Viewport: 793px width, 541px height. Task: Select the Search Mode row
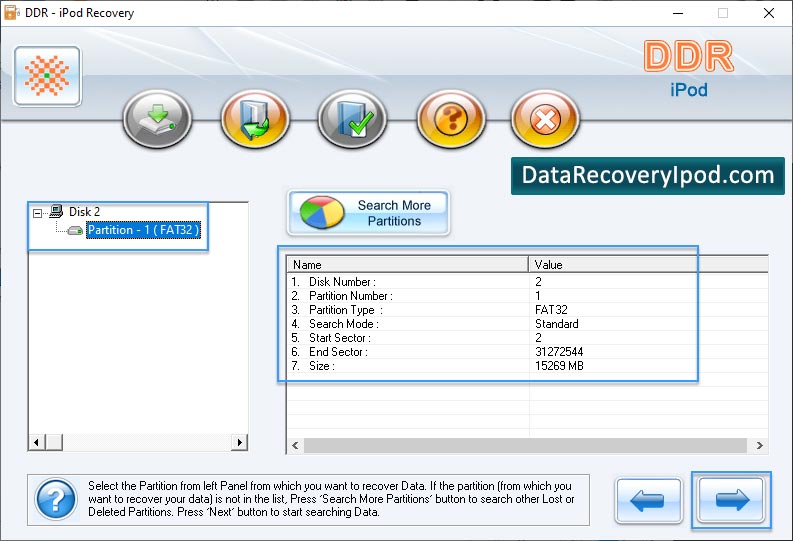[x=527, y=324]
